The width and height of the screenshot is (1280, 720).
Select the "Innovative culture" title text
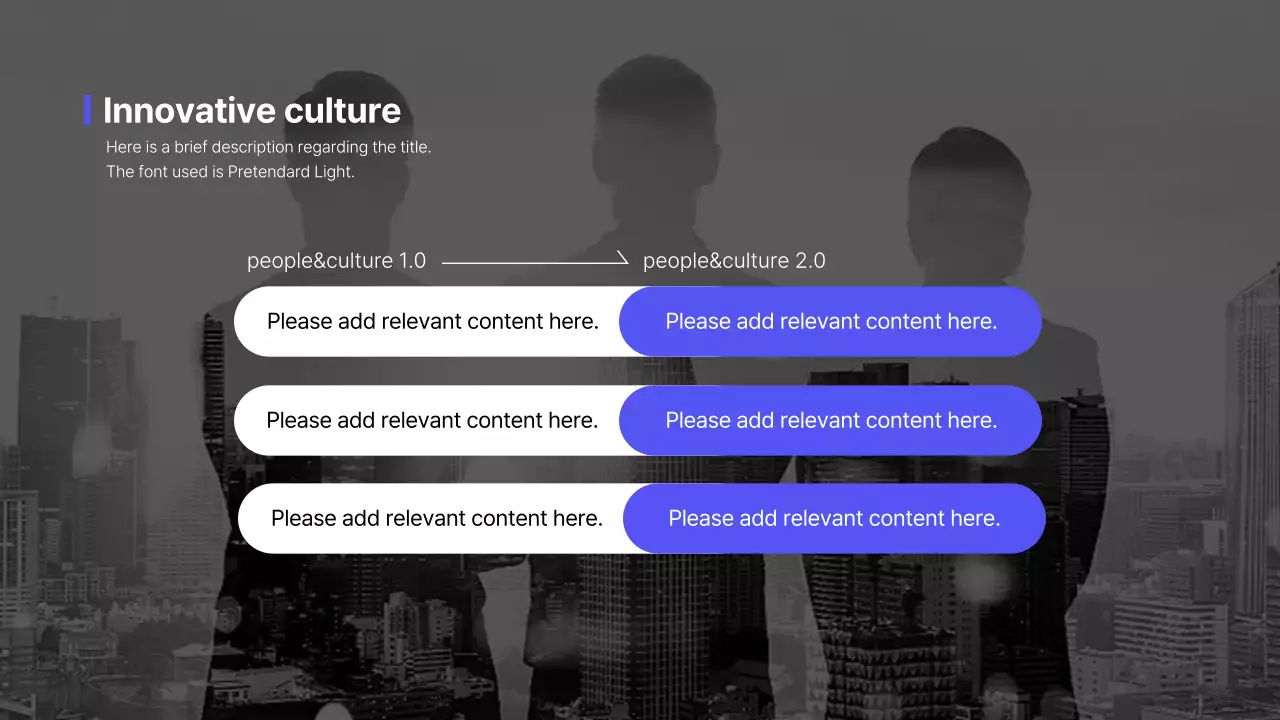[x=251, y=111]
